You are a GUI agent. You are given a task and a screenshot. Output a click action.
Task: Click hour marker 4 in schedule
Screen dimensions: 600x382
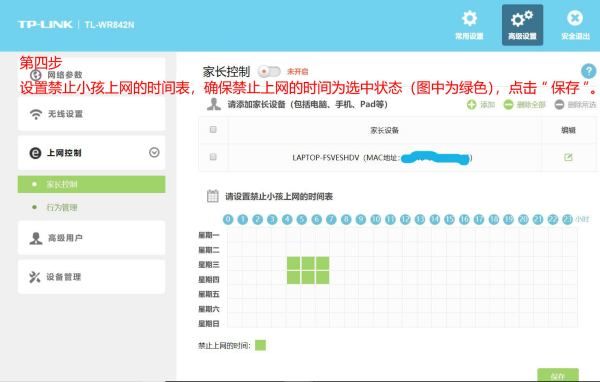tap(287, 219)
